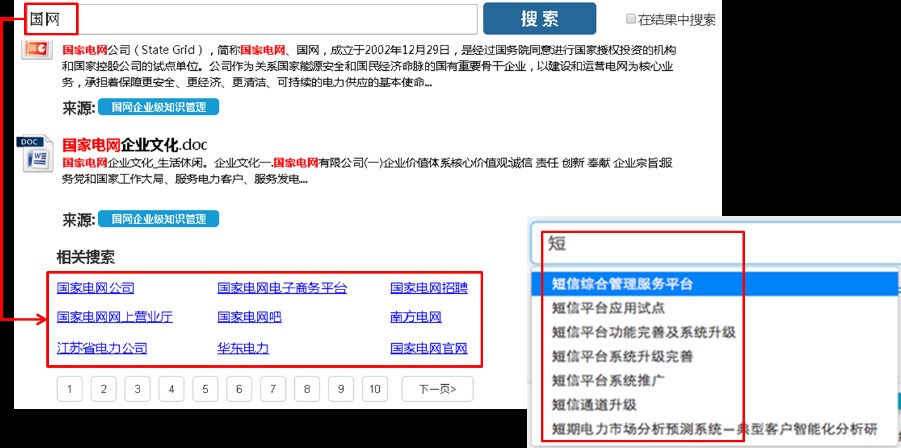
Task: Click the search input containing 国网
Action: tap(251, 20)
